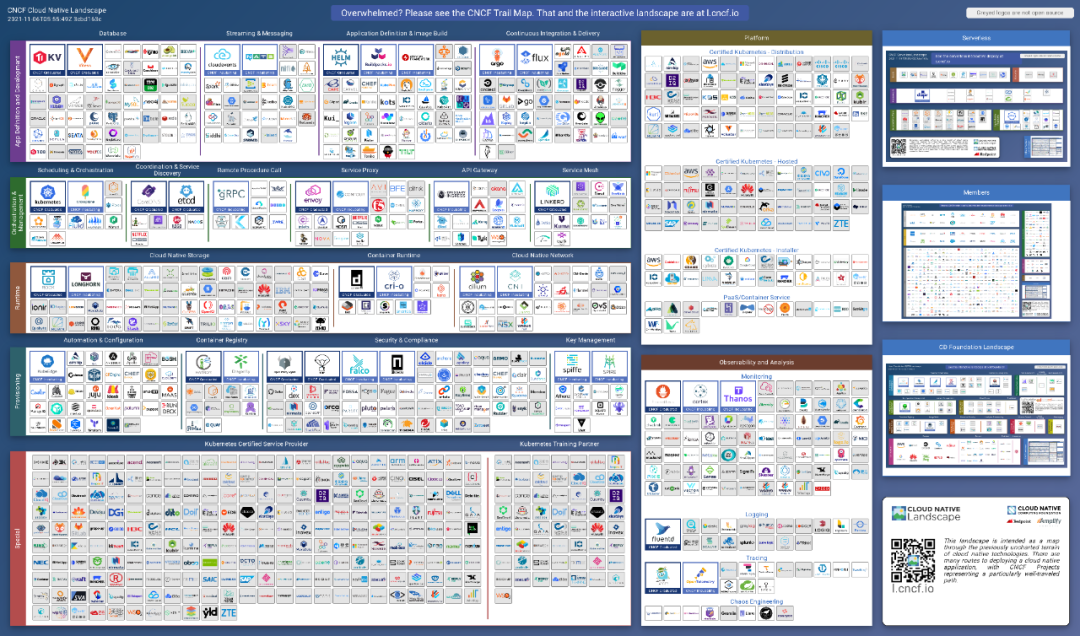Click the CD Foundation Landscape header
The width and height of the screenshot is (1080, 636).
(976, 347)
